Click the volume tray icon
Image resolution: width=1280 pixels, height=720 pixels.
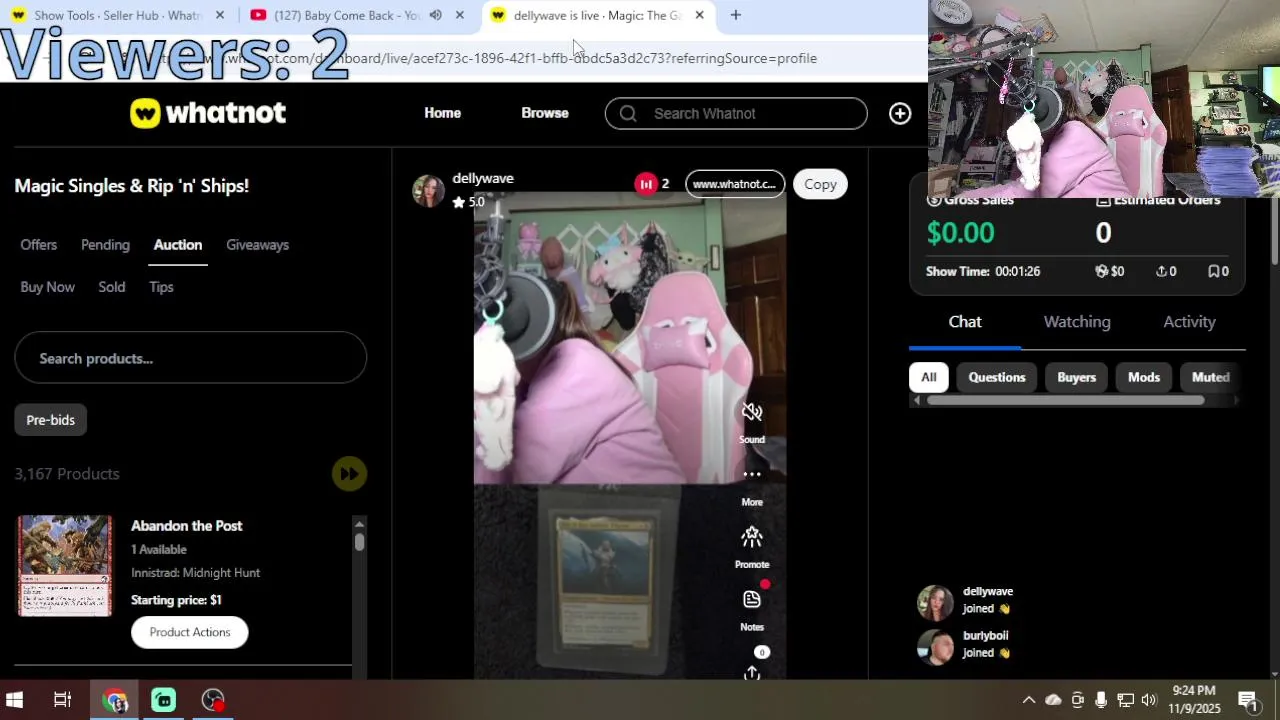click(x=1149, y=700)
